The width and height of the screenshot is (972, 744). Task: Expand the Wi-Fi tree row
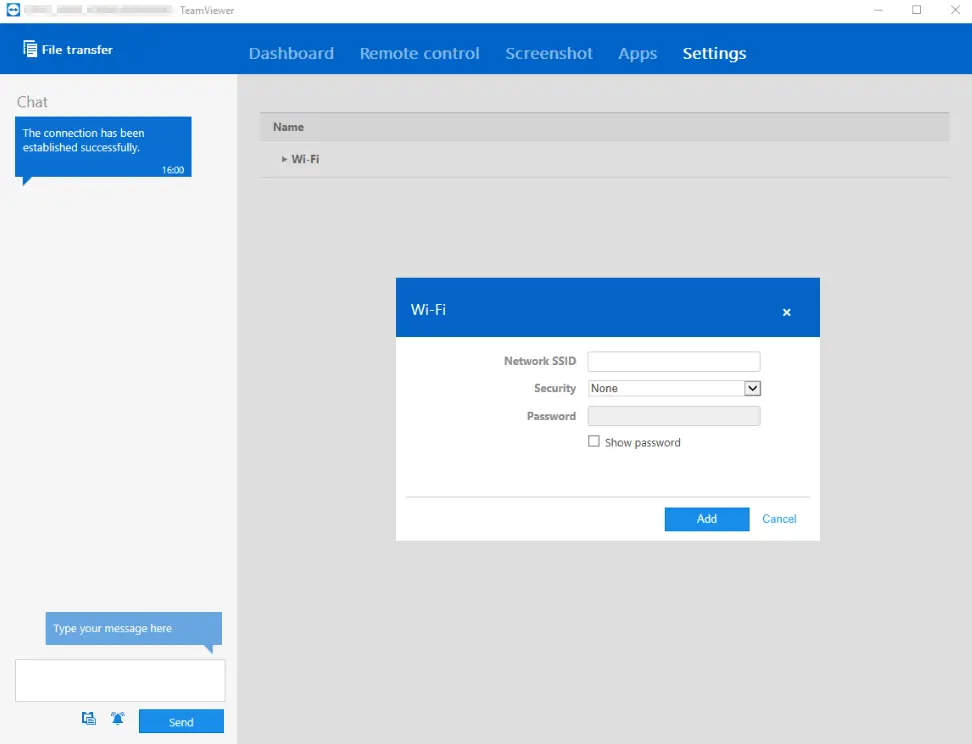pyautogui.click(x=285, y=159)
